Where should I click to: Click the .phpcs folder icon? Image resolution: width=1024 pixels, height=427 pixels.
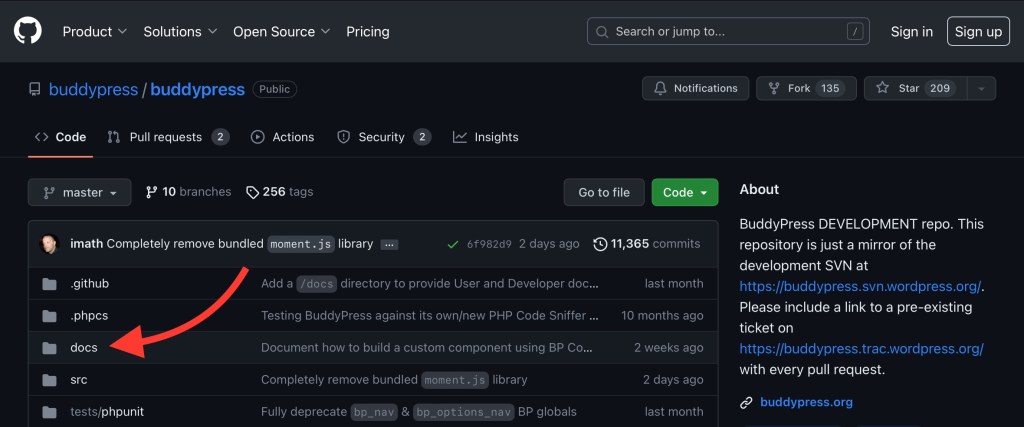click(x=49, y=316)
